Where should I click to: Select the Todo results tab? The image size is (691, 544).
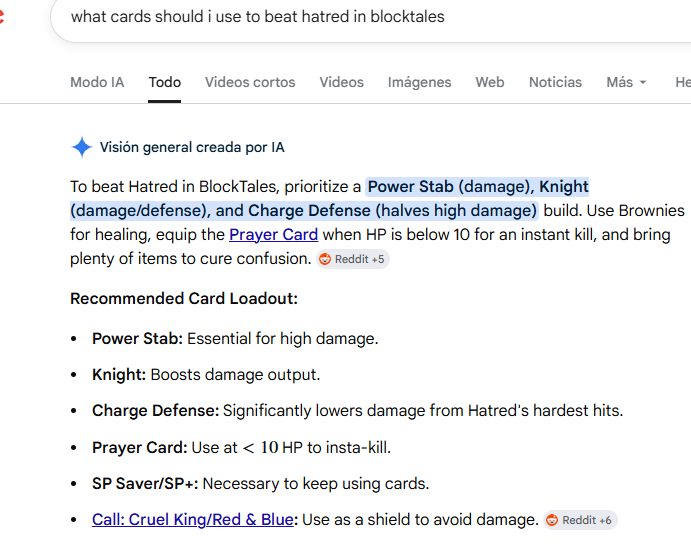165,82
